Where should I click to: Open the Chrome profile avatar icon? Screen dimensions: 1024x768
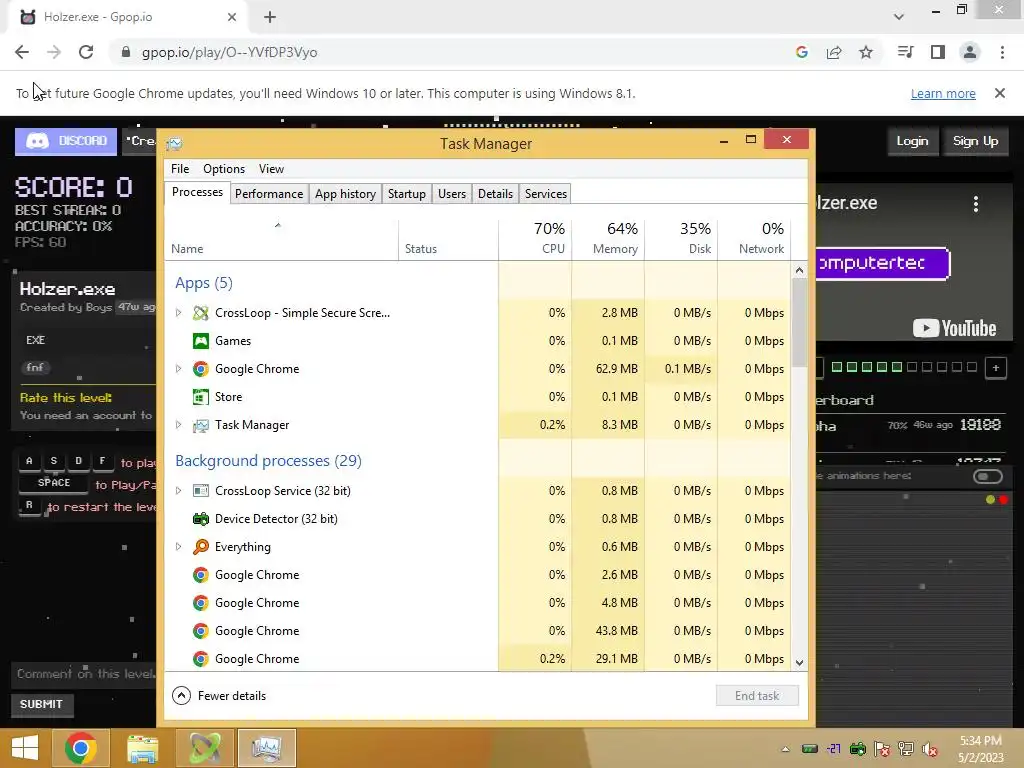coord(970,52)
